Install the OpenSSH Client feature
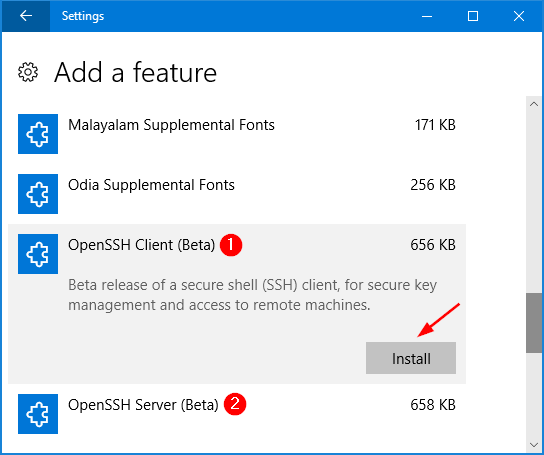Viewport: 544px width, 455px height. tap(411, 358)
